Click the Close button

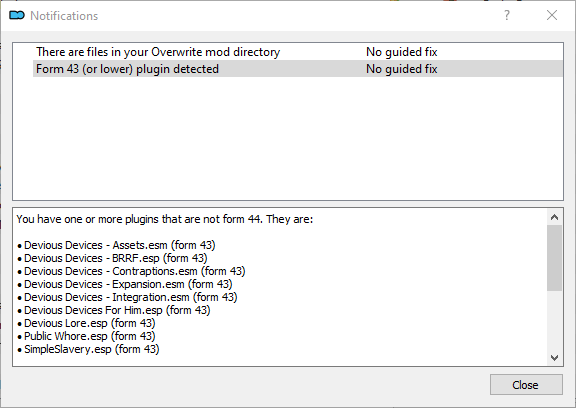[x=526, y=384]
